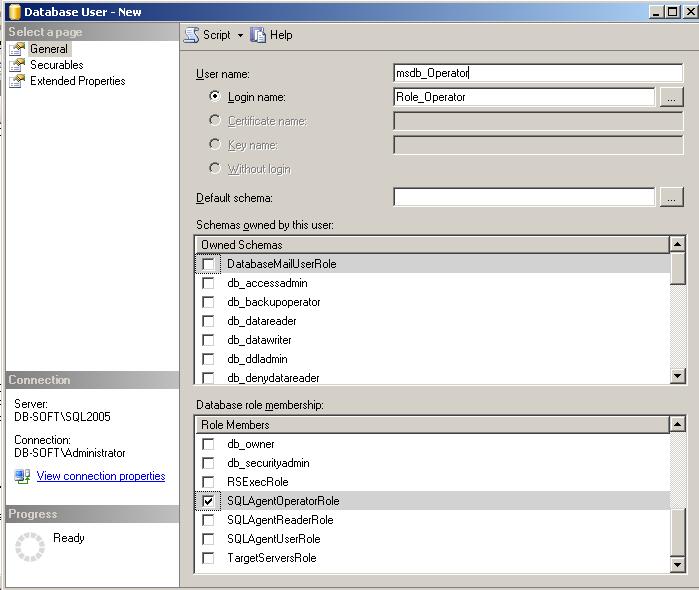Click the DB-SOFT\Administrator connection text
The height and width of the screenshot is (590, 699).
tap(70, 453)
